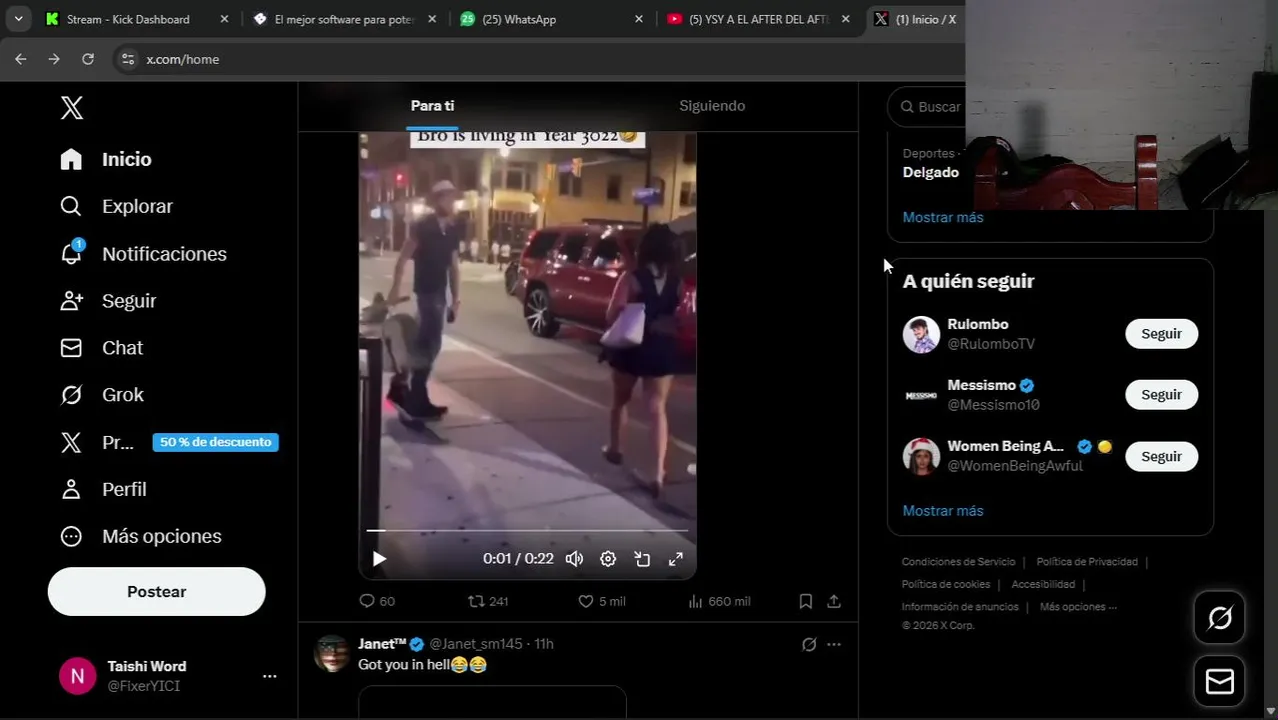Viewport: 1278px width, 720px height.
Task: Share the video post
Action: pyautogui.click(x=834, y=601)
